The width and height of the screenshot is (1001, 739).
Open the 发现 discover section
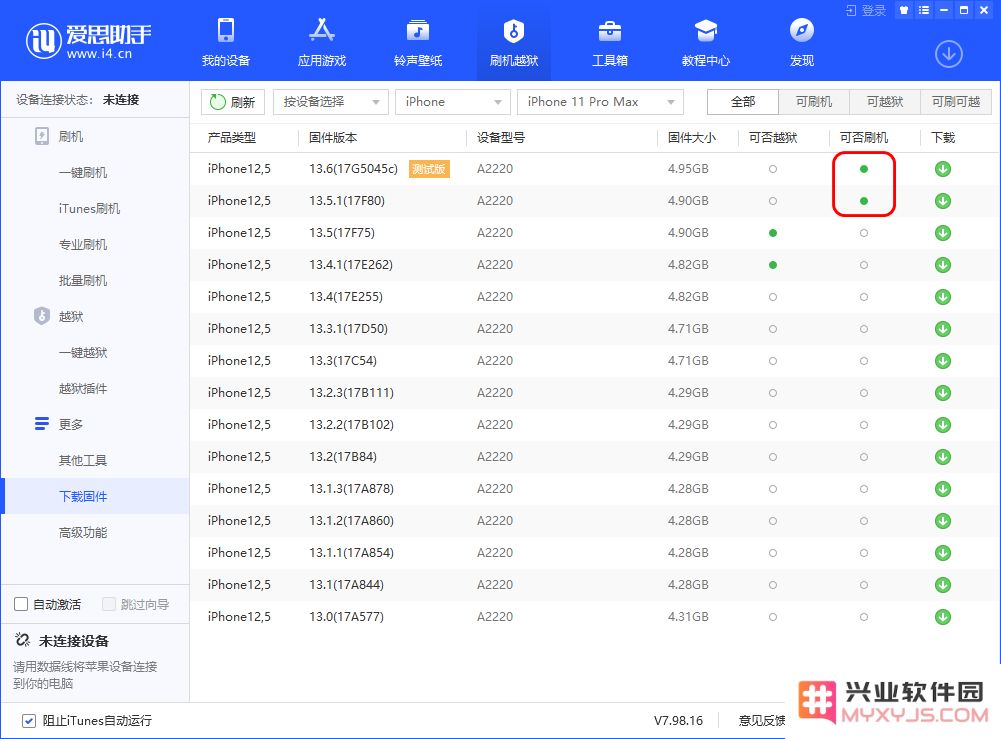[x=802, y=43]
